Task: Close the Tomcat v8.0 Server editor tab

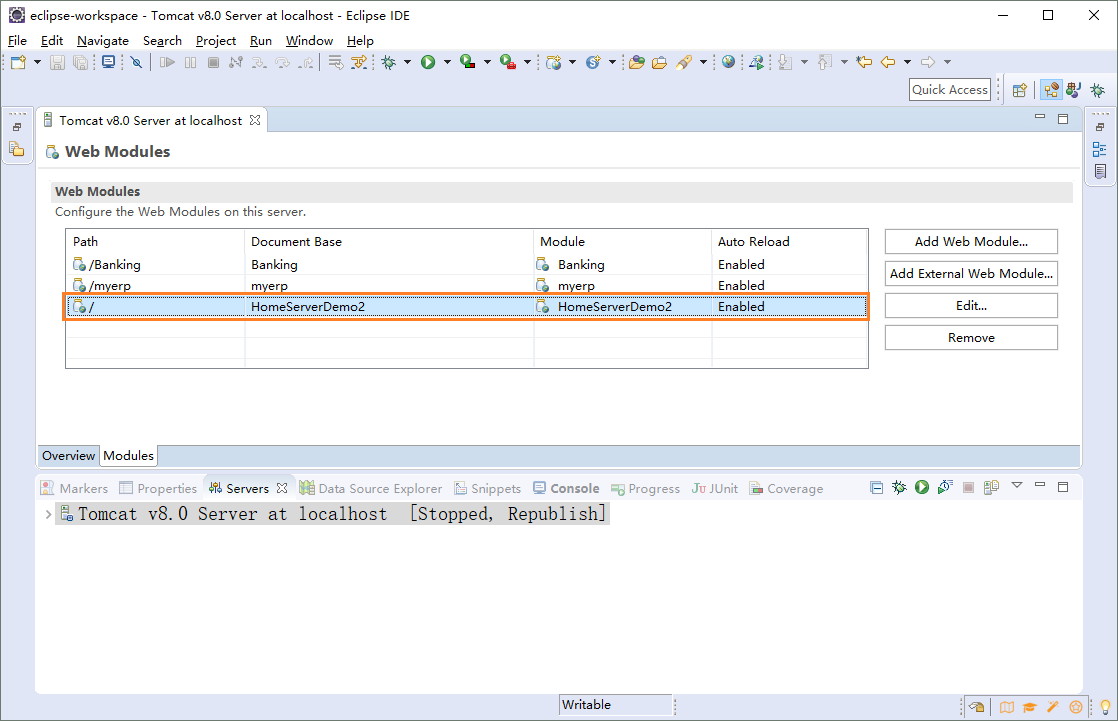Action: click(x=255, y=121)
